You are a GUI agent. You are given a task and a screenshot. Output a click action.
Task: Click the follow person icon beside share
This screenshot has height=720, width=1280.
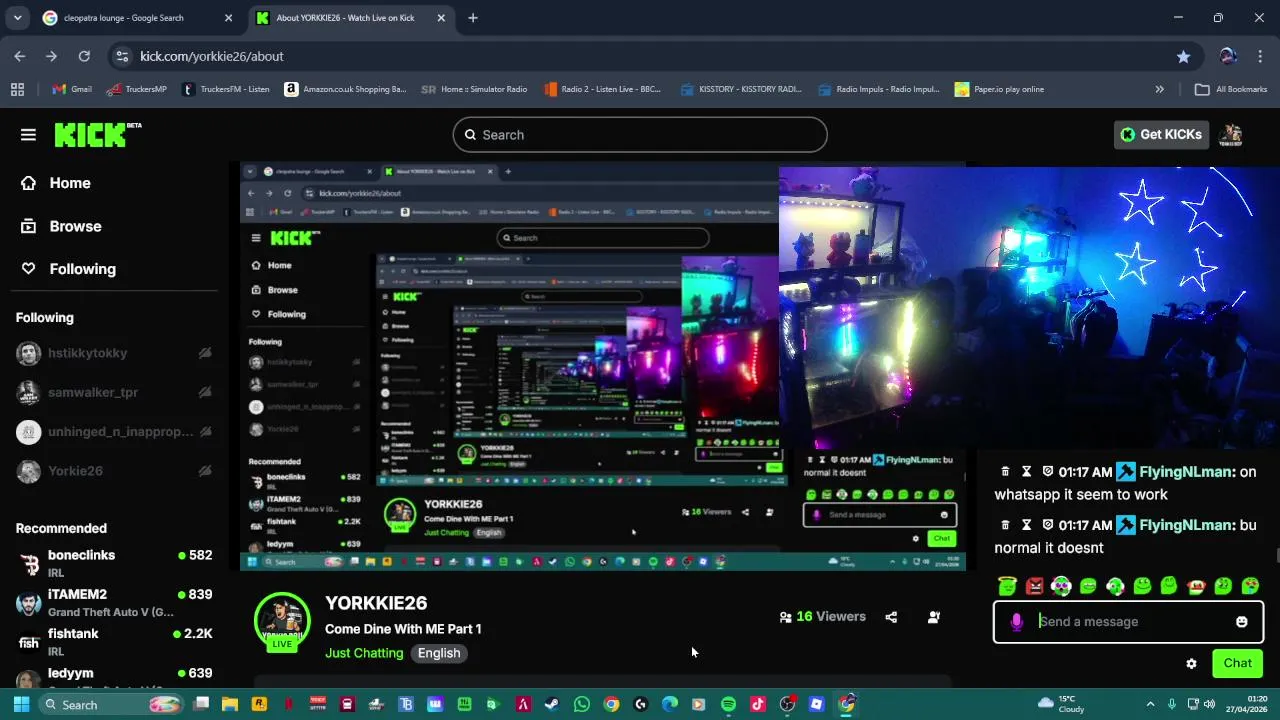934,617
